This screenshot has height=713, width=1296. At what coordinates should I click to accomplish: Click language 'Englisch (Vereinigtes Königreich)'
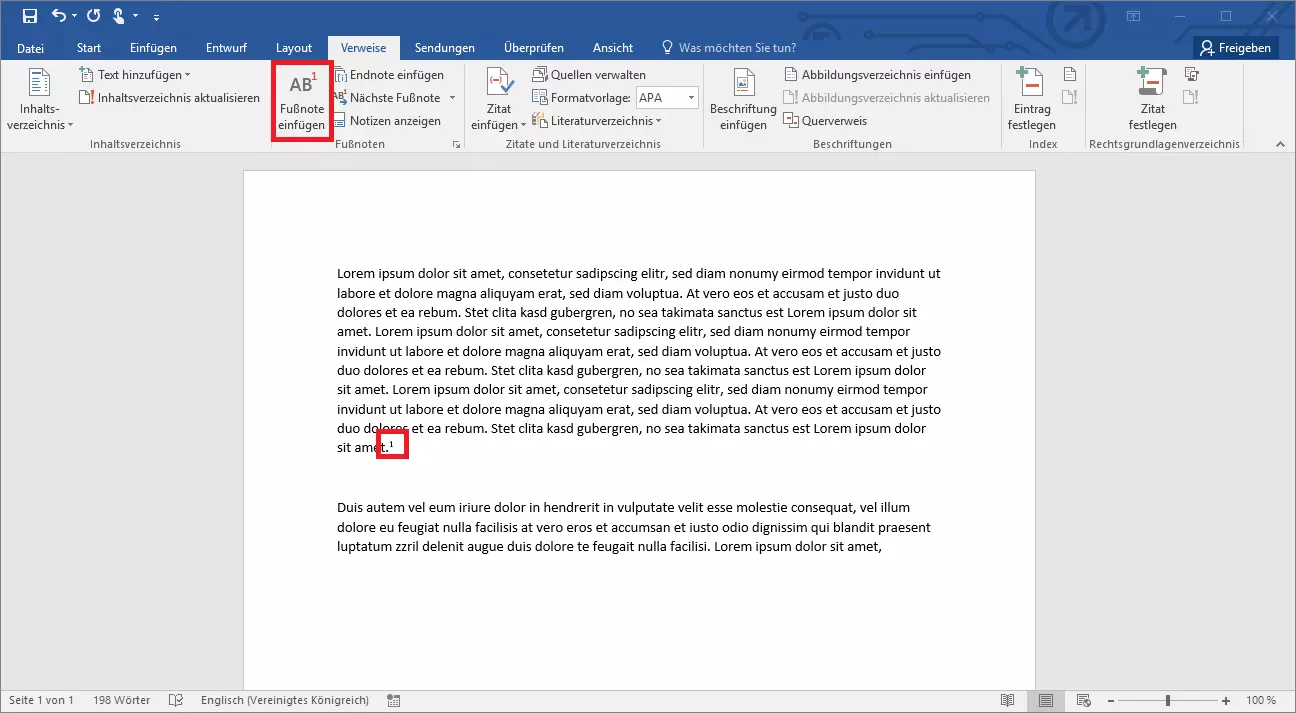tap(285, 700)
